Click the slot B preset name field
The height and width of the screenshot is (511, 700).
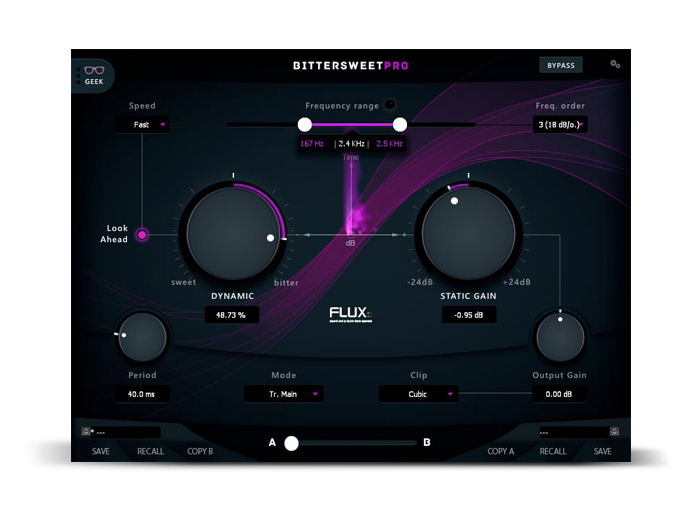[x=574, y=432]
